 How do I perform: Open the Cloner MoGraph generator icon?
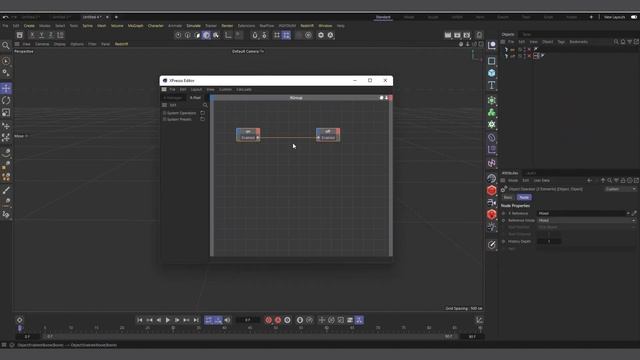pos(491,112)
